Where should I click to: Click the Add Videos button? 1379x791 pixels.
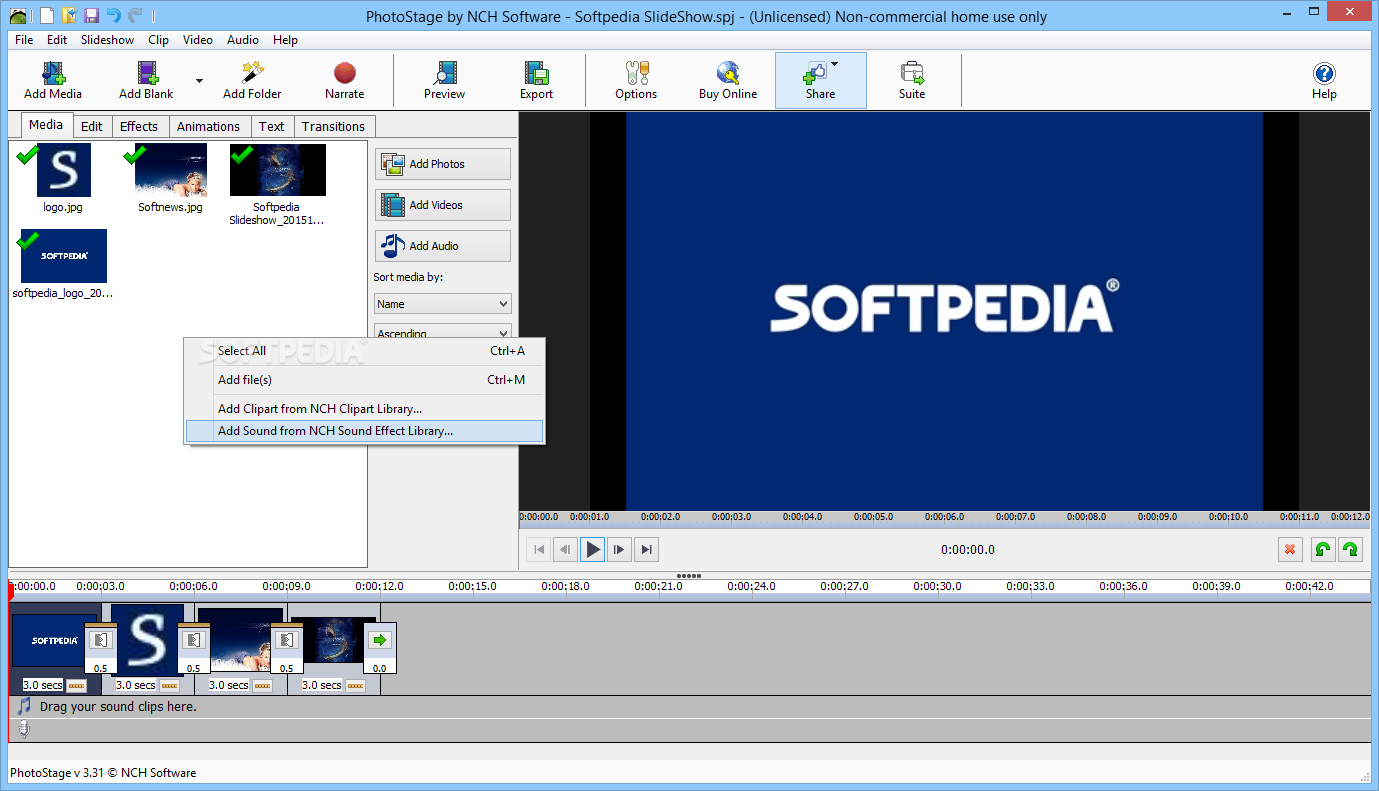pyautogui.click(x=443, y=205)
